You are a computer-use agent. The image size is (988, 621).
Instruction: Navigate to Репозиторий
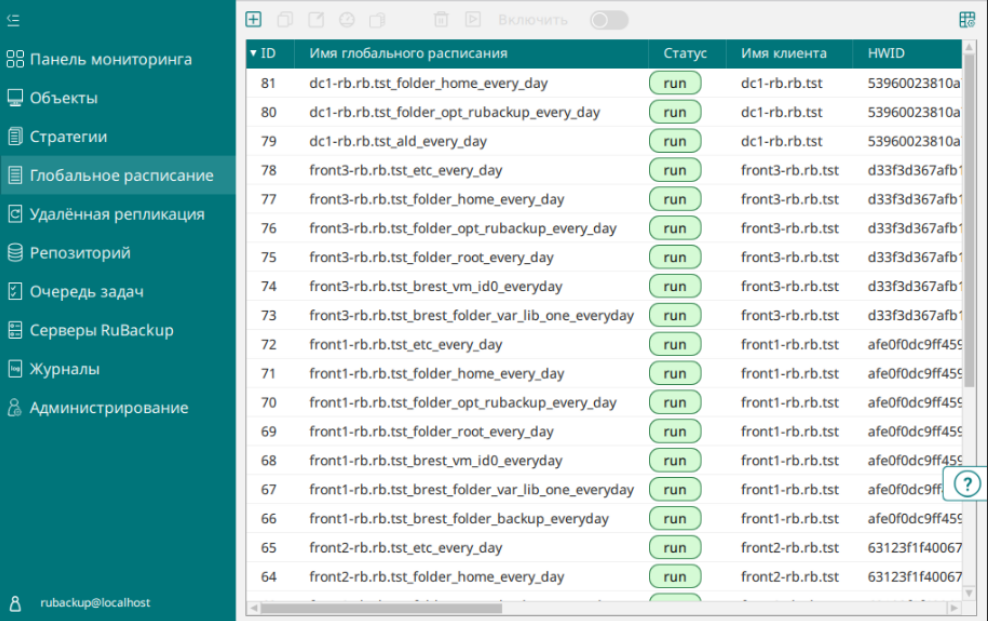tap(118, 253)
